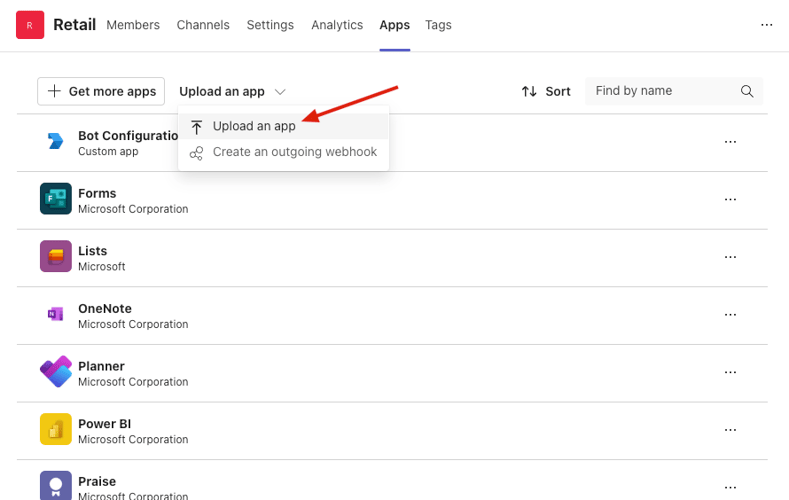This screenshot has height=500, width=789.
Task: Switch to the Analytics tab
Action: click(x=337, y=25)
